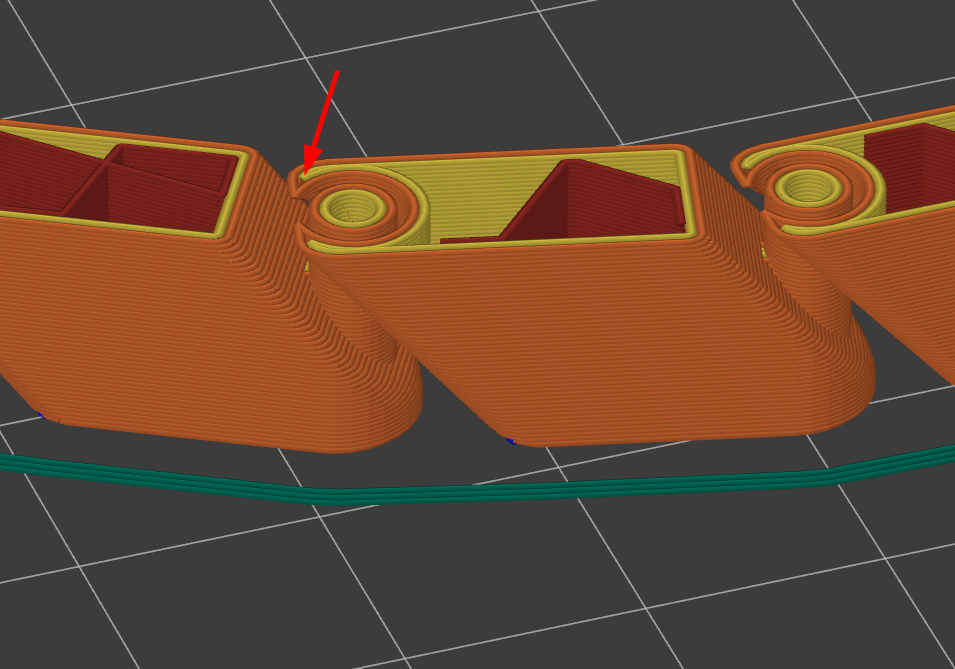Click the left part's rounded bottom-right corner
955x669 pixels.
[x=395, y=420]
